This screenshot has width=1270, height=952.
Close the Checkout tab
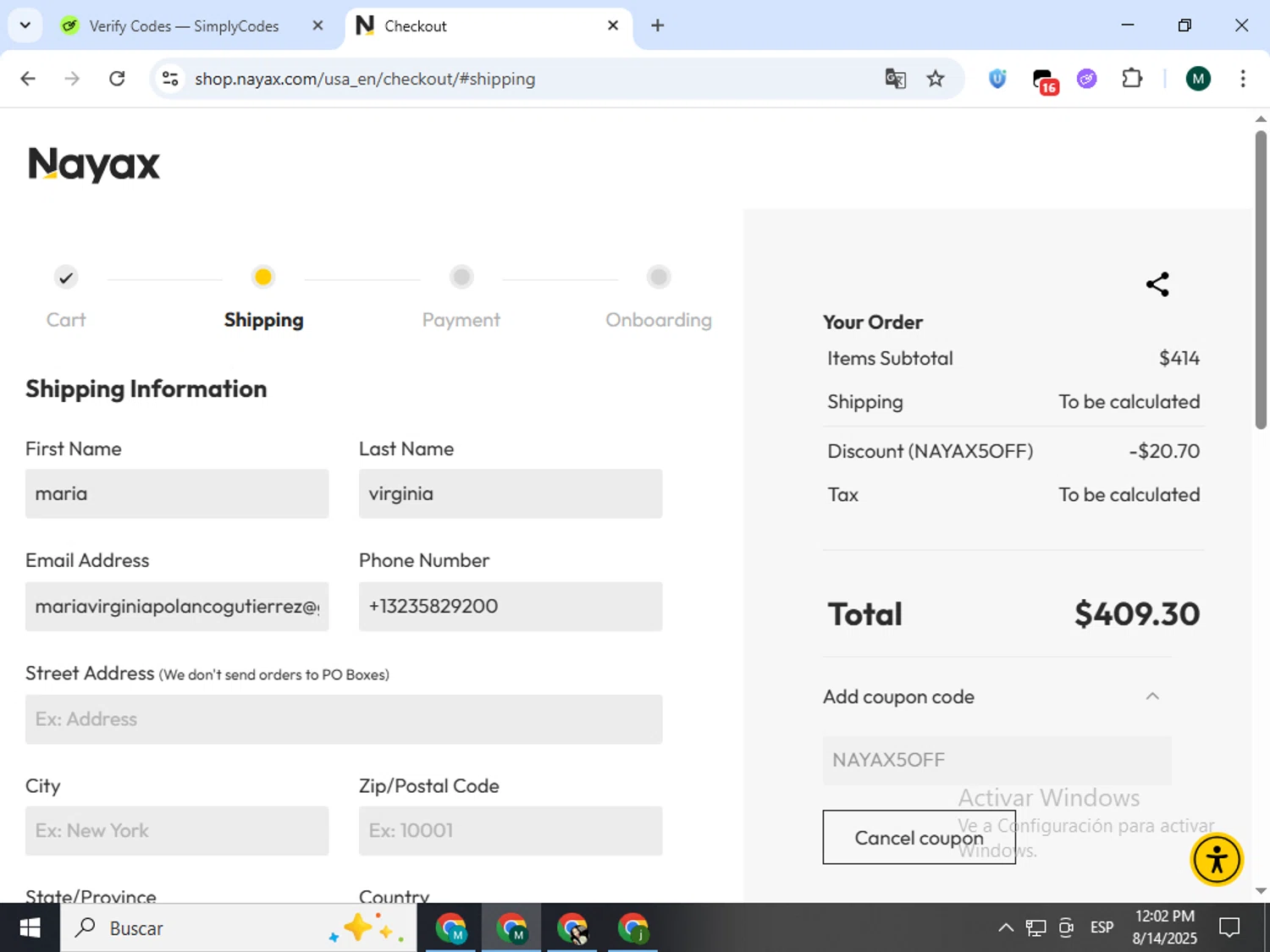(x=613, y=25)
